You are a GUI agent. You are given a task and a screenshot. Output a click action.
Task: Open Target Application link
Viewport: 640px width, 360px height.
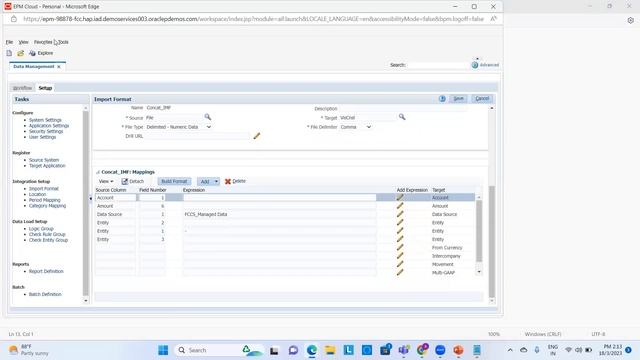[47, 166]
